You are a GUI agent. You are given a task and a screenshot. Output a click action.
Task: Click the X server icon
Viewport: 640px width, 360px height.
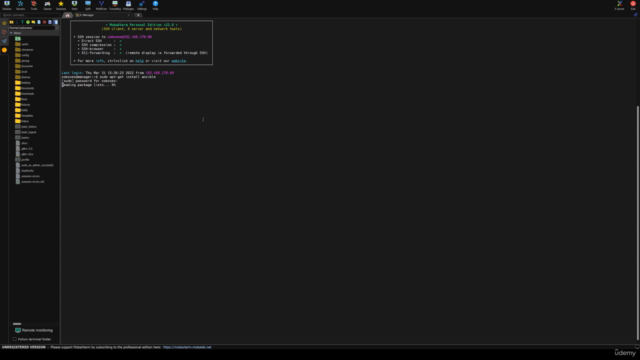(620, 5)
